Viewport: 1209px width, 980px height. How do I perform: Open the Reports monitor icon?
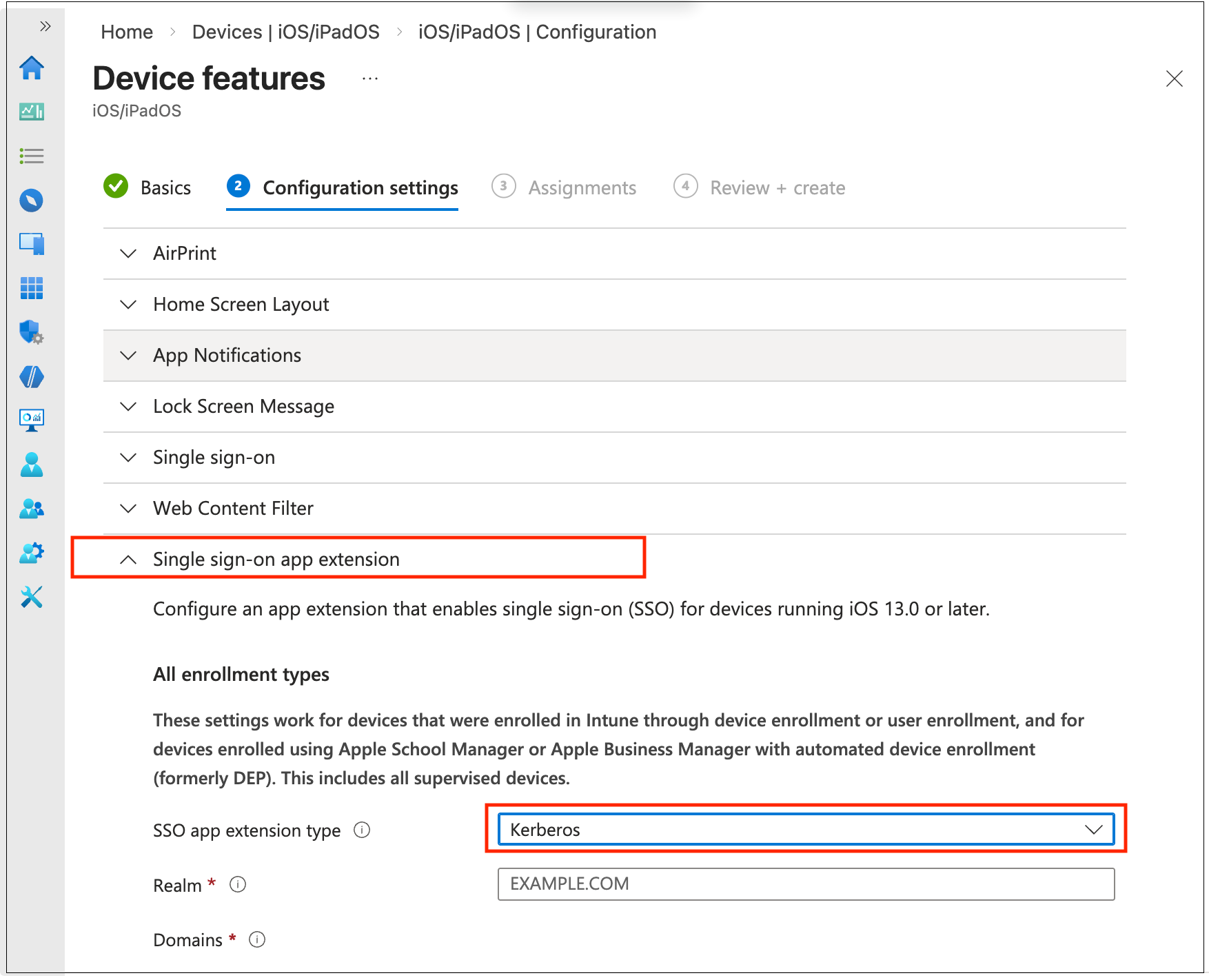(32, 419)
